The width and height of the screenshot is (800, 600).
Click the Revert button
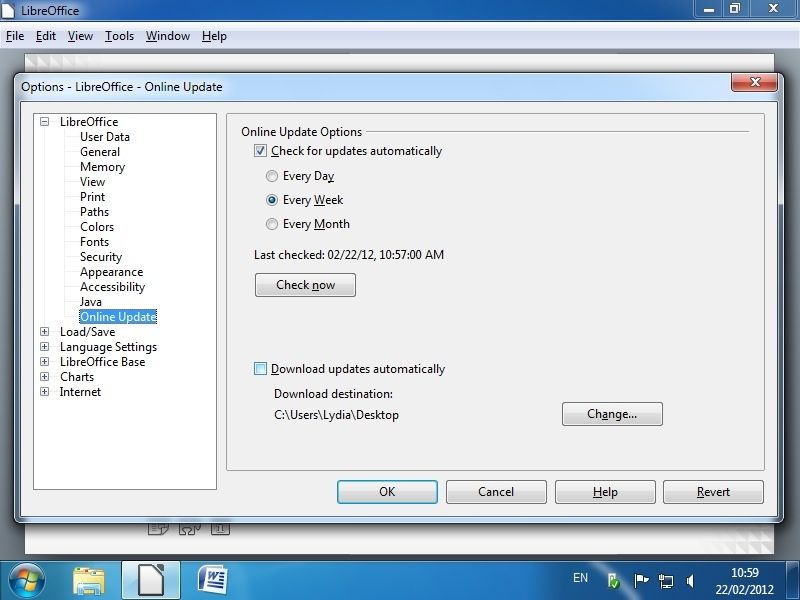713,492
